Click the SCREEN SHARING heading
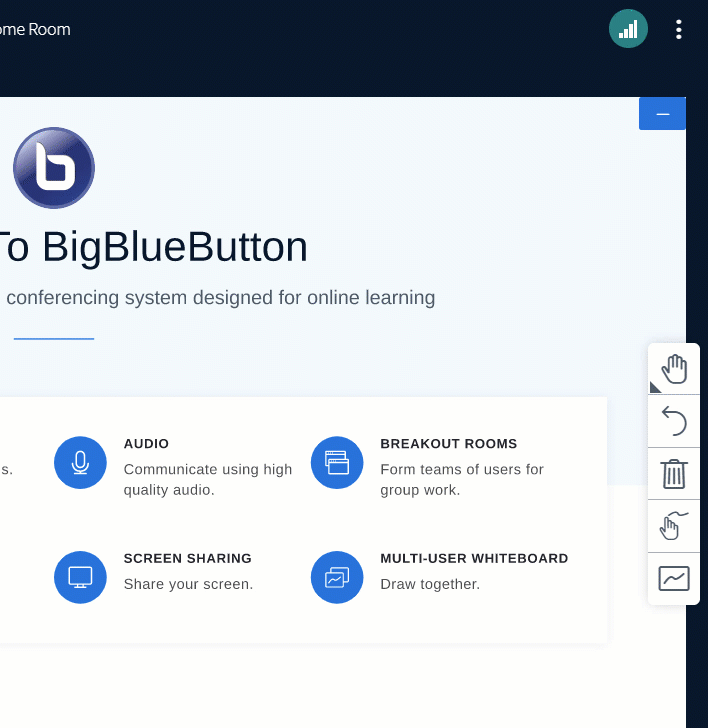This screenshot has width=708, height=728. coord(188,558)
